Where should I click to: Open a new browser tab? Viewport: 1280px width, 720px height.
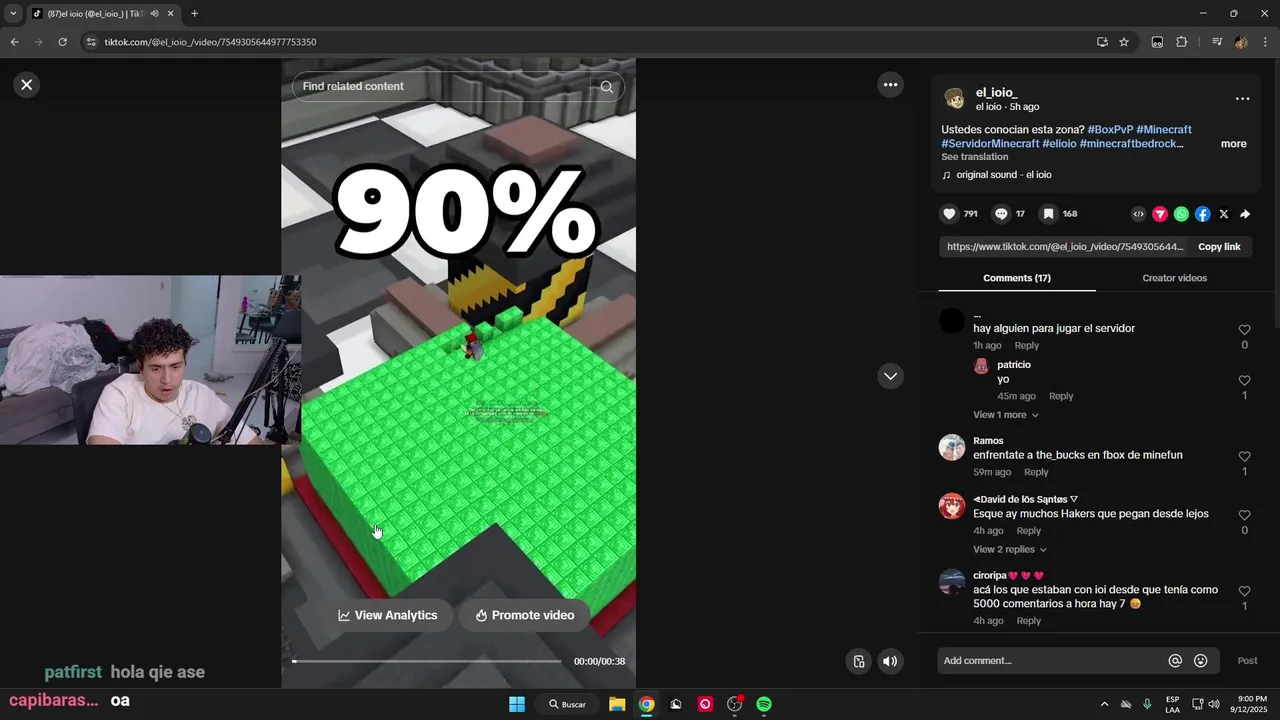tap(194, 14)
